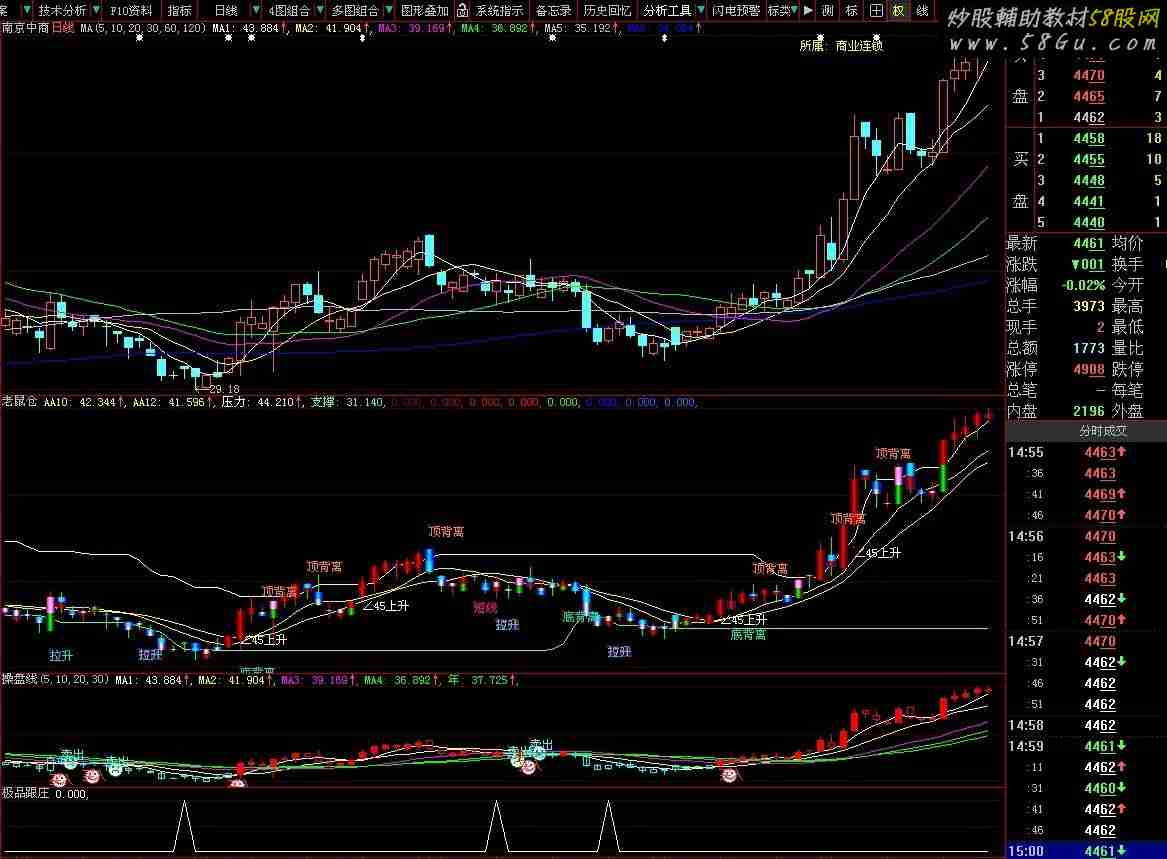Click the buy level 5 price 4440

(1088, 222)
